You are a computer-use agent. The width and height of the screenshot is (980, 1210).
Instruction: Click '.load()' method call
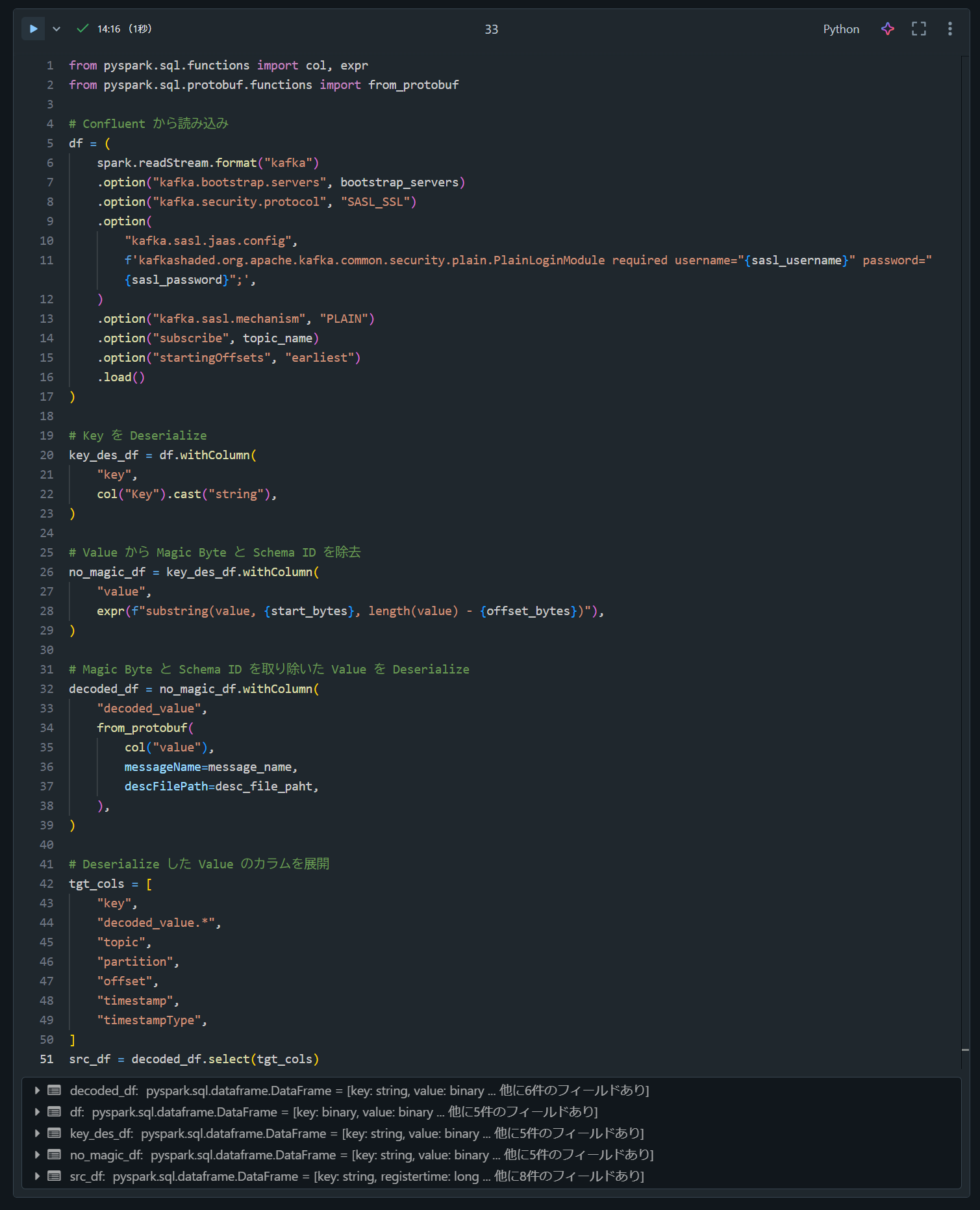point(121,377)
